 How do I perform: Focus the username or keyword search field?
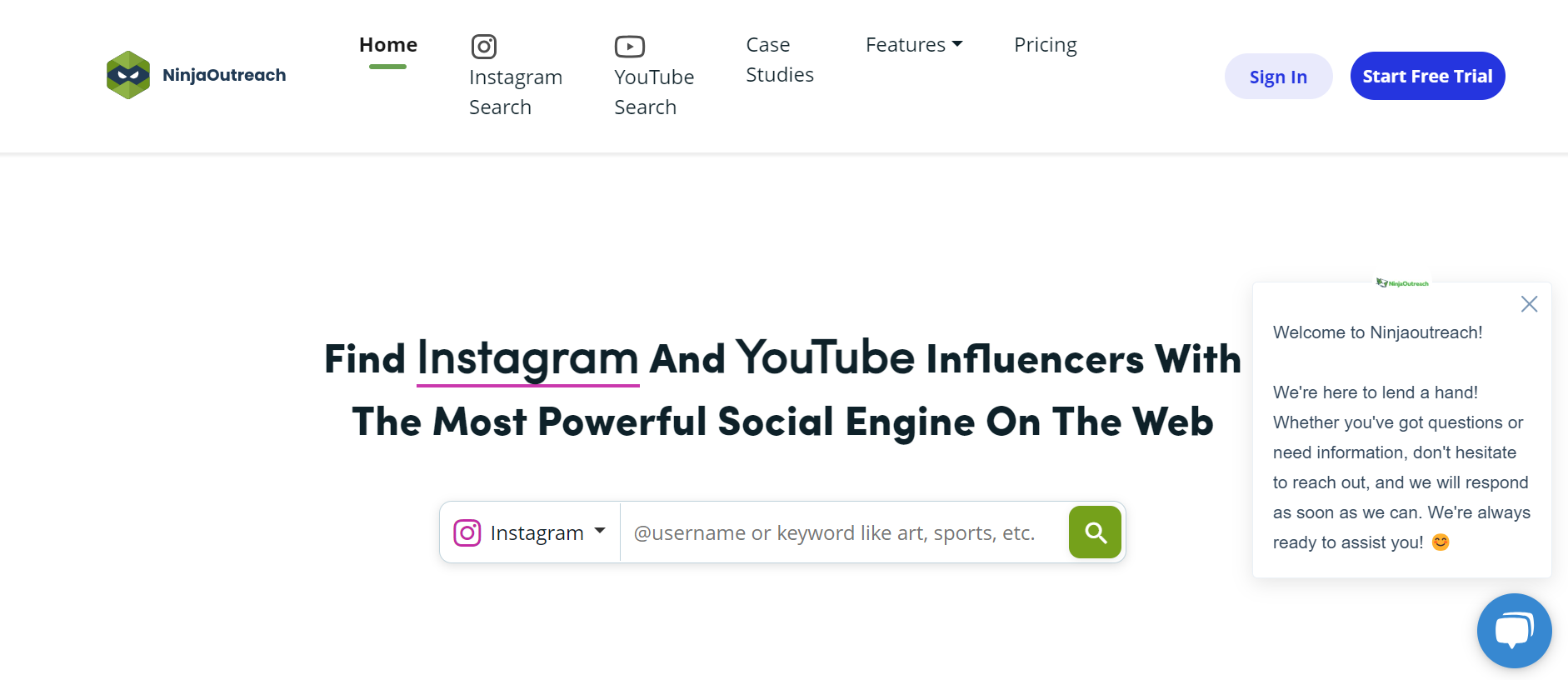[841, 533]
